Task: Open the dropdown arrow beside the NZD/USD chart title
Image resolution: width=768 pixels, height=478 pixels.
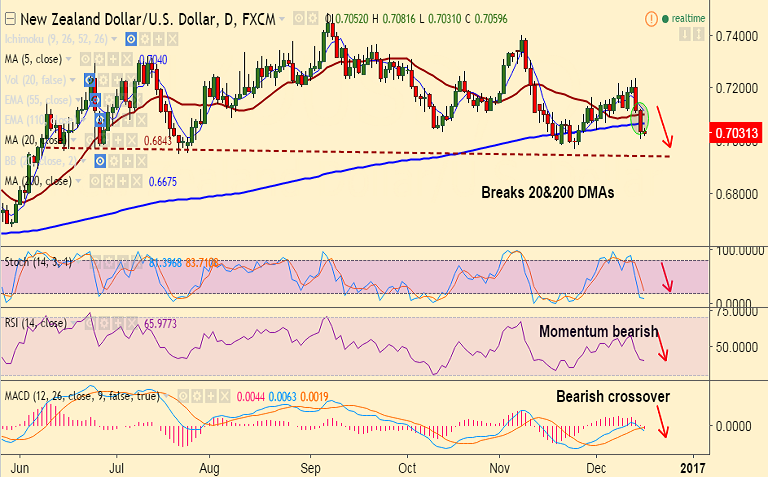Action: point(281,20)
